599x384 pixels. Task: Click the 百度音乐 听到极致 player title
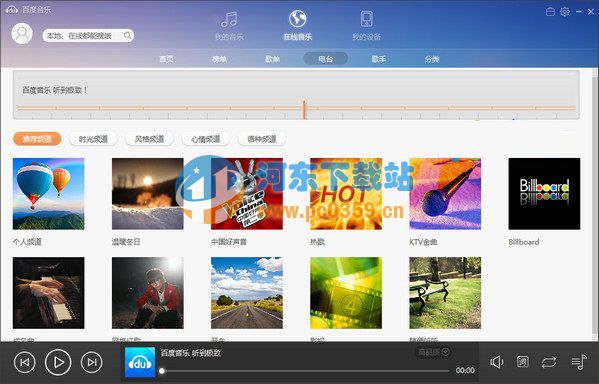tap(191, 353)
